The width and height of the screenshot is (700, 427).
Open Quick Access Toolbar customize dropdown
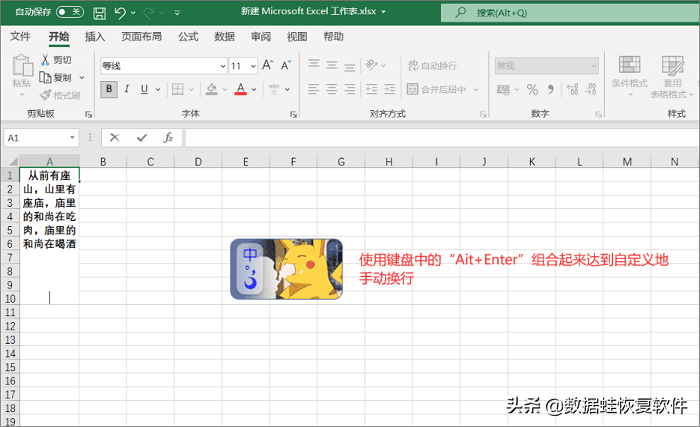[177, 13]
